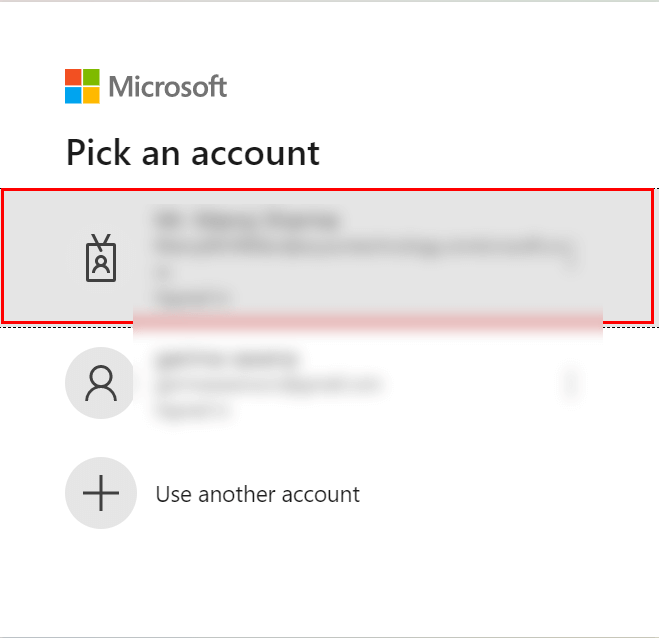
Task: Click the four-color Microsoft logo
Action: pos(82,86)
